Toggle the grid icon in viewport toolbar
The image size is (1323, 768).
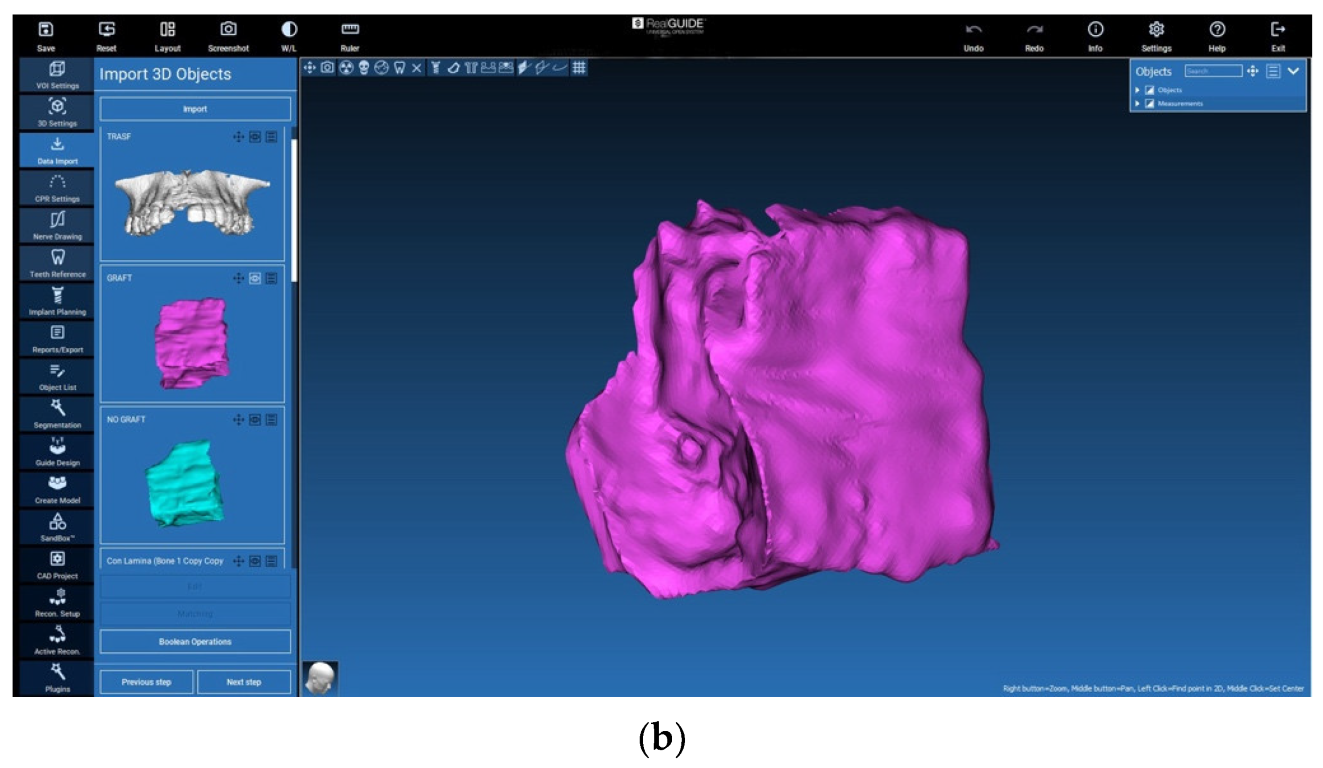click(579, 68)
